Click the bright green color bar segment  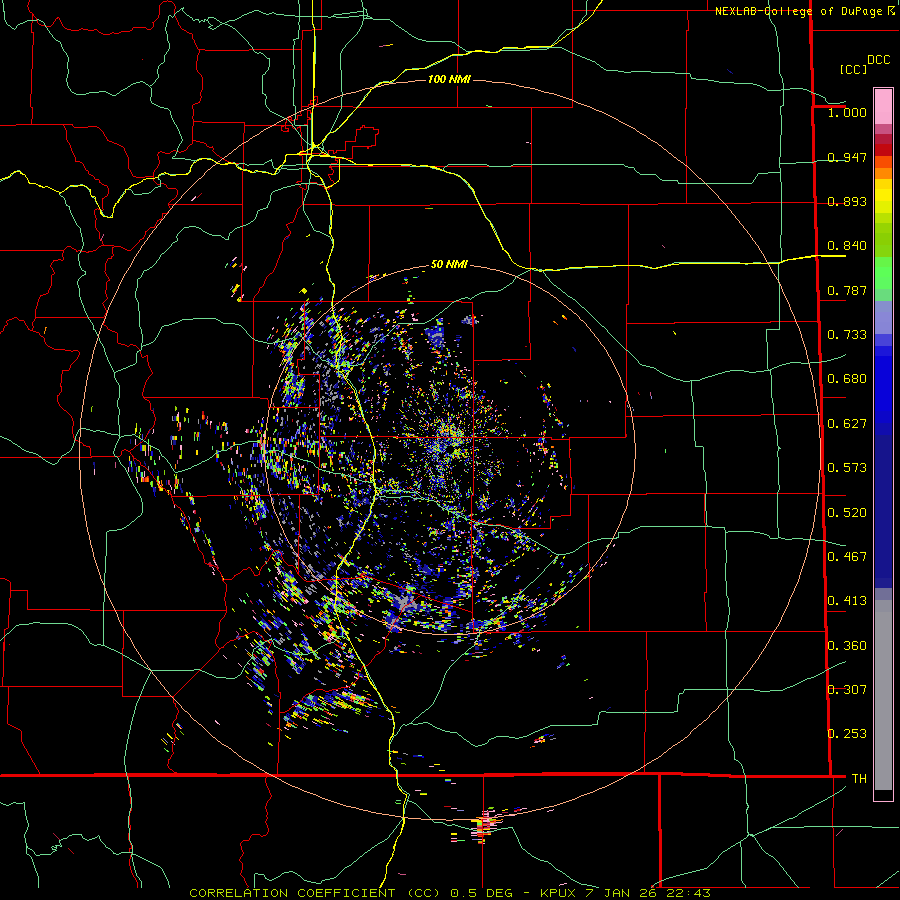[883, 273]
